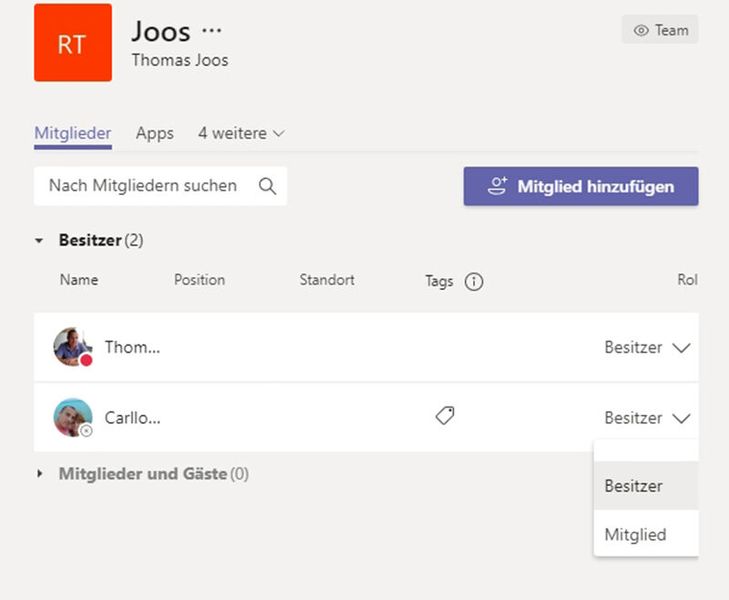Click the Joos team name heading

[161, 32]
